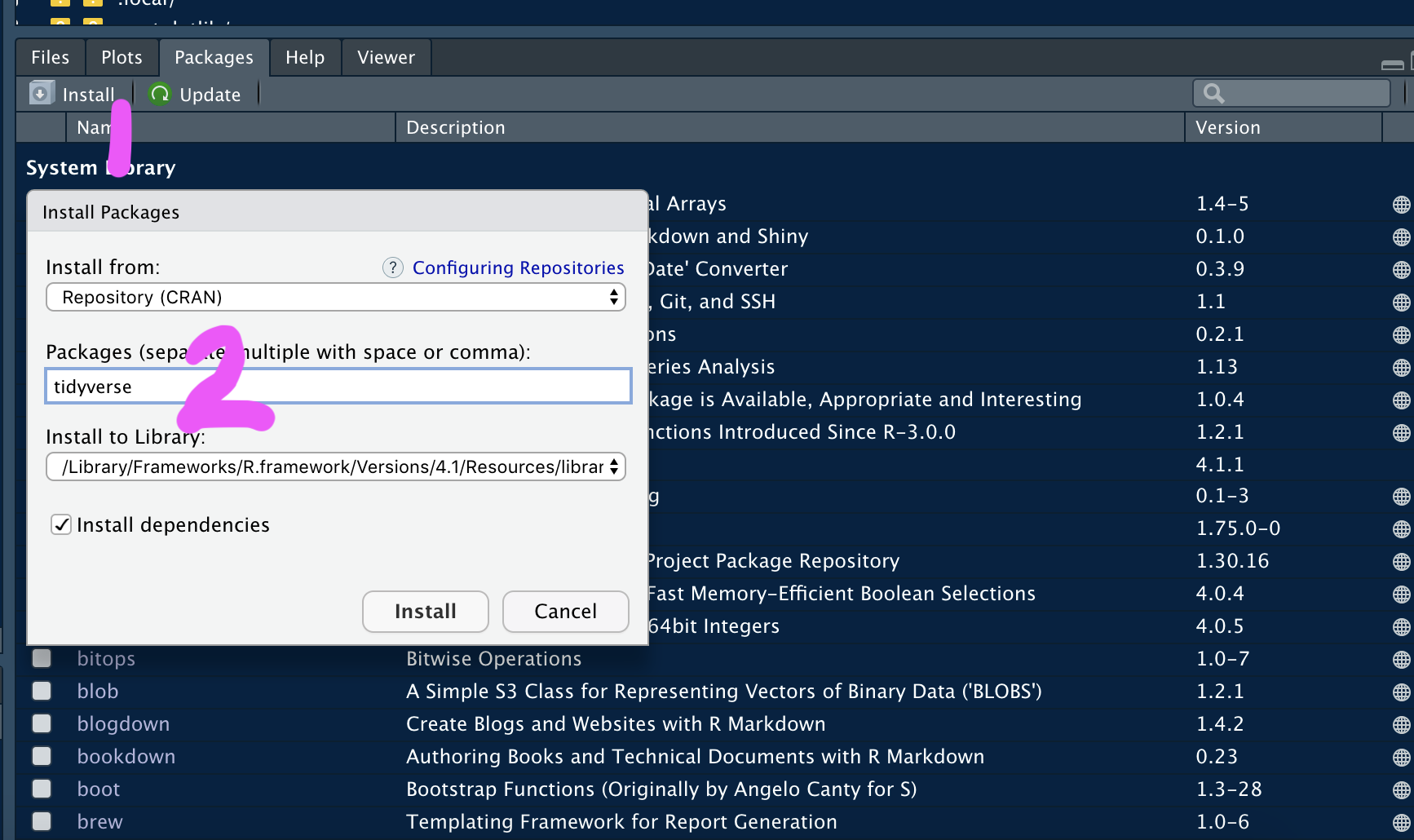This screenshot has height=840, width=1414.
Task: Click the green Update packages icon
Action: click(160, 94)
